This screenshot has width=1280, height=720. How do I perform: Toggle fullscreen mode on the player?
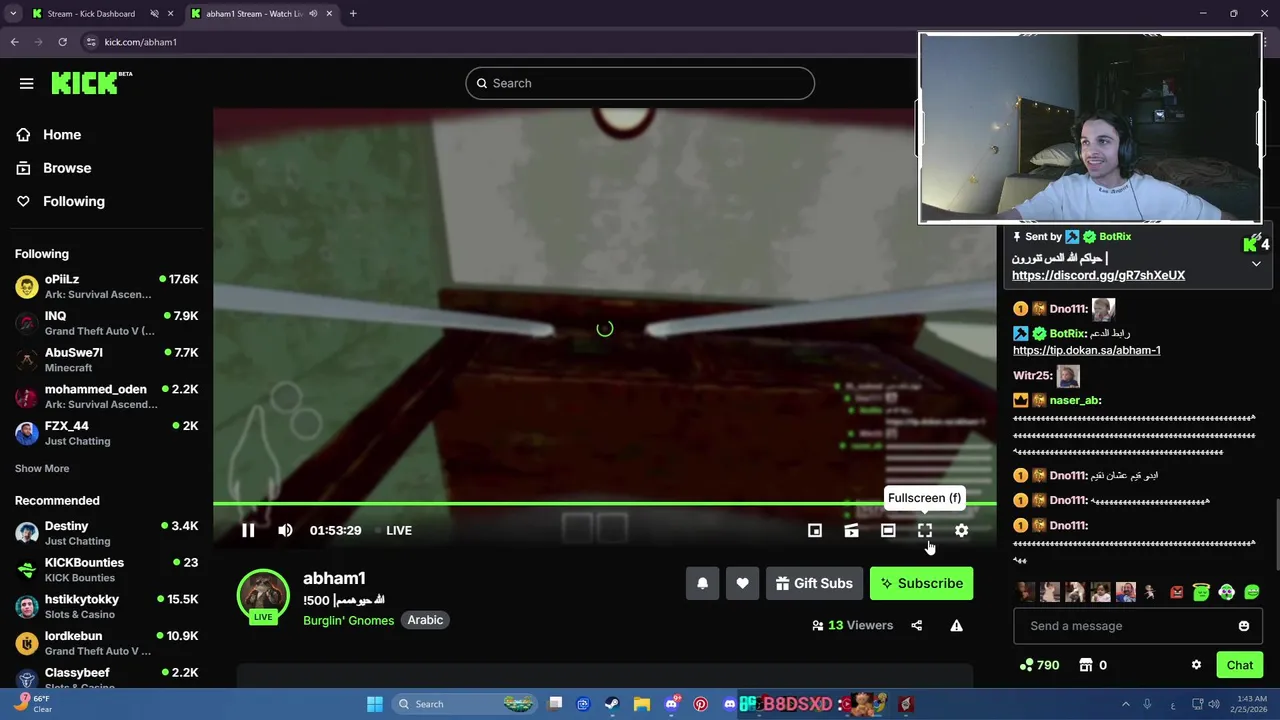tap(925, 530)
